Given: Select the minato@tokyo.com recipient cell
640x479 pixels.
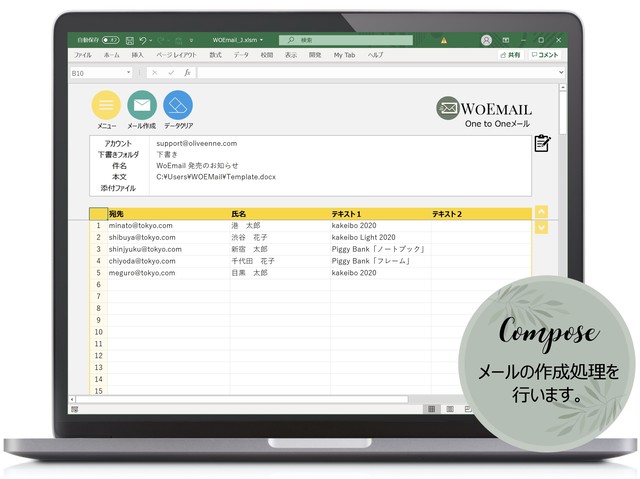Looking at the screenshot, I should click(168, 226).
